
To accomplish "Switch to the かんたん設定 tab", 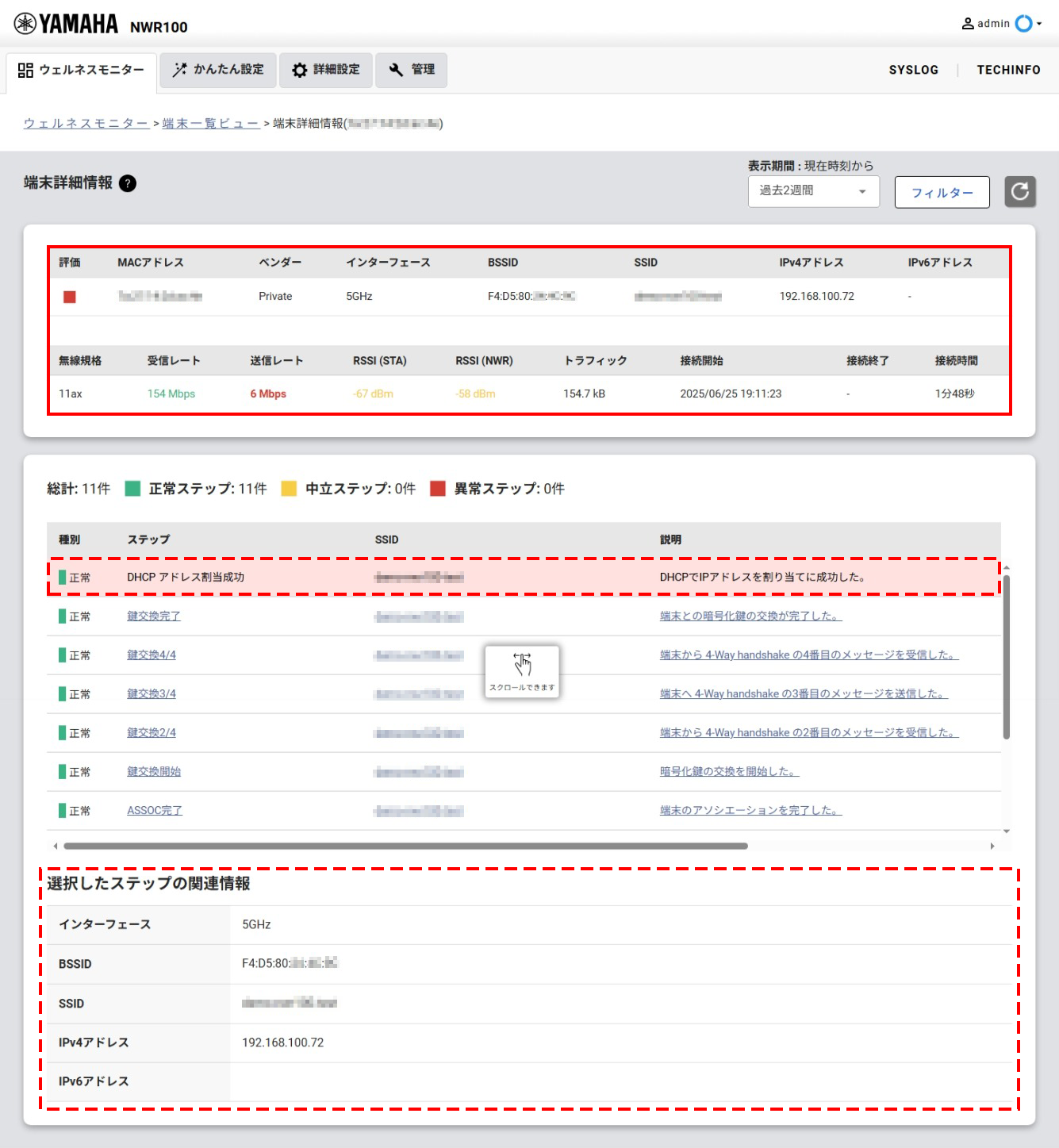I will (x=218, y=70).
